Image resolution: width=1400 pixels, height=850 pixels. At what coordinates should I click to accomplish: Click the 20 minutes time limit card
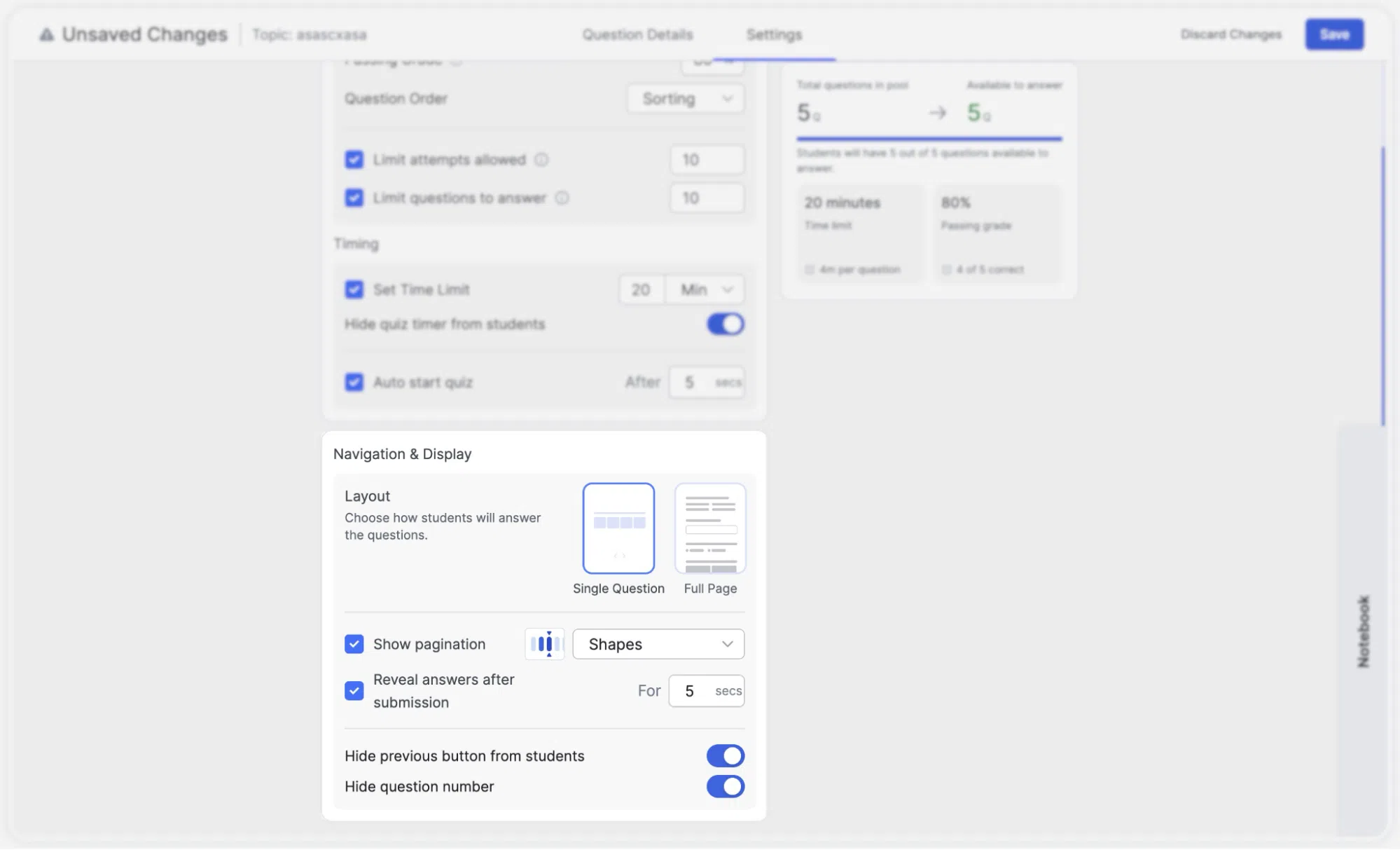pyautogui.click(x=861, y=234)
